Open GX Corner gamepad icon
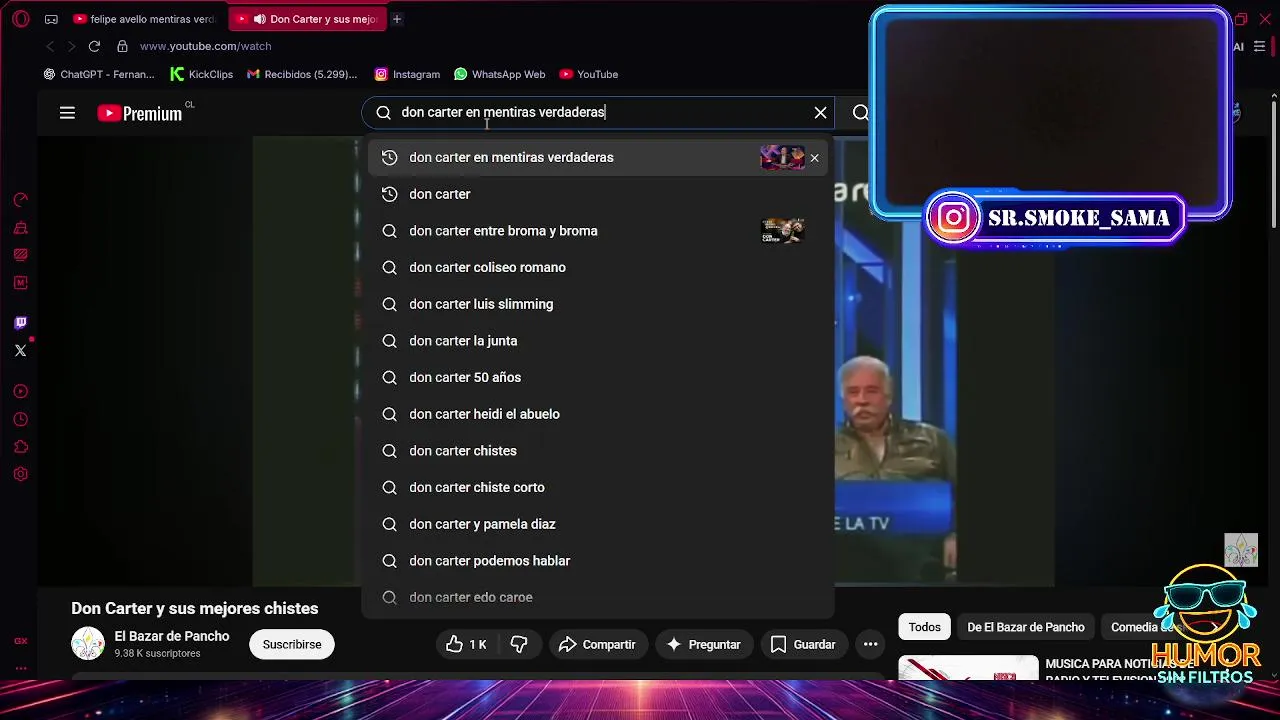Screen dimensions: 1280x720 tap(51, 19)
